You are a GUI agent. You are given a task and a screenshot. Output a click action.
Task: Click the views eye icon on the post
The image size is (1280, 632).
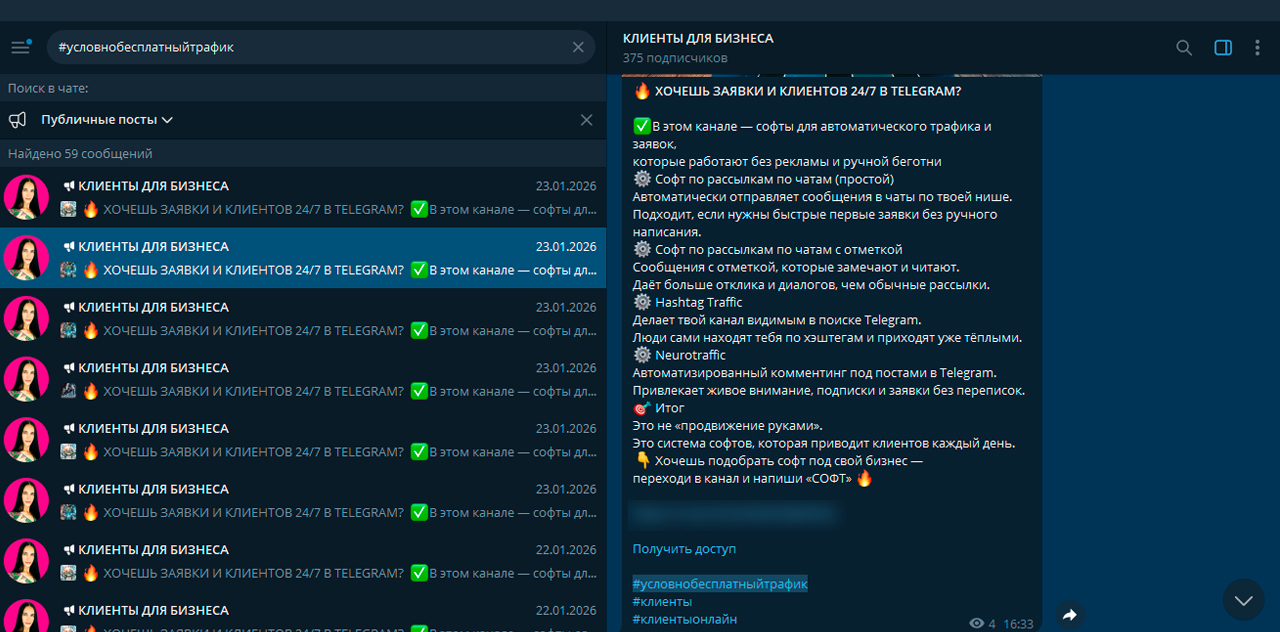pyautogui.click(x=977, y=623)
